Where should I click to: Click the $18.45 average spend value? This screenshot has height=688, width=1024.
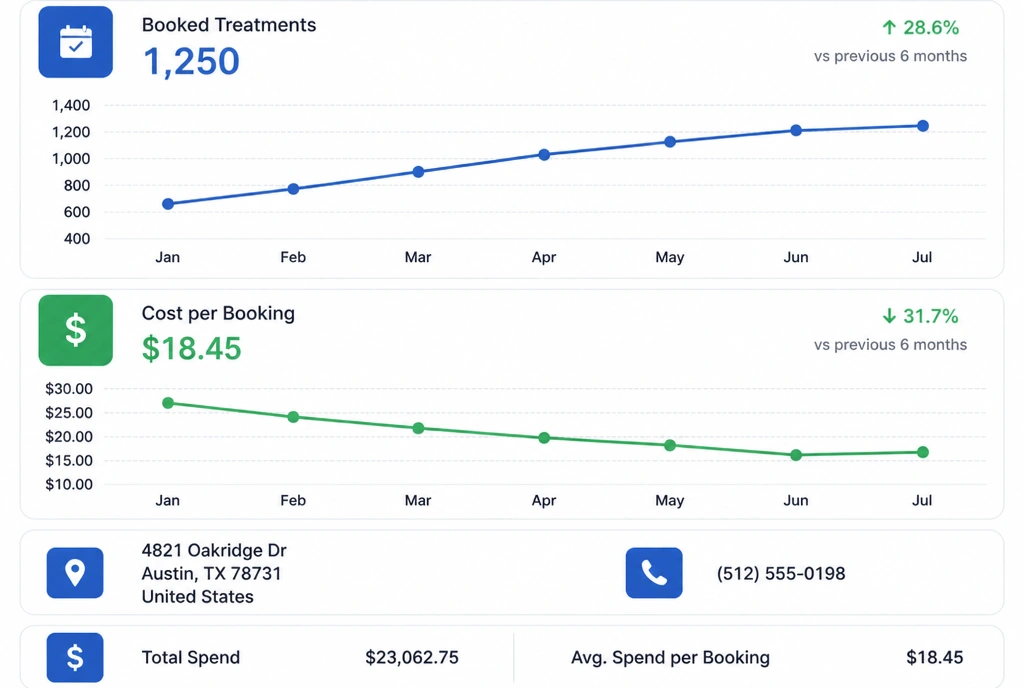tap(935, 657)
